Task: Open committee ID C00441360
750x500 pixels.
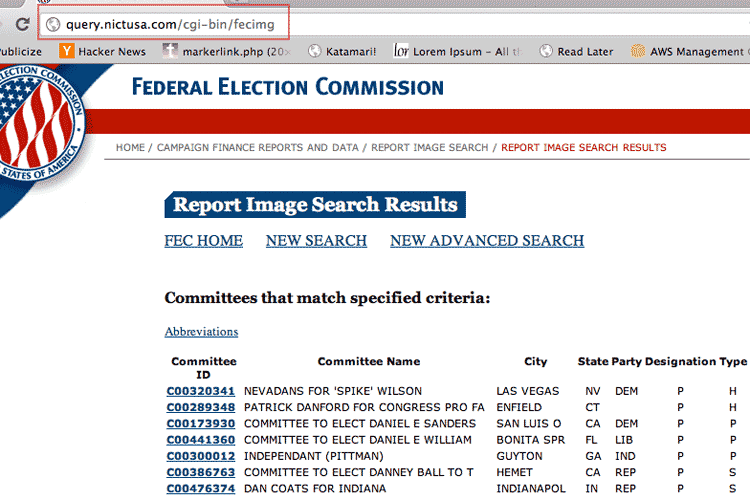Action: point(201,440)
